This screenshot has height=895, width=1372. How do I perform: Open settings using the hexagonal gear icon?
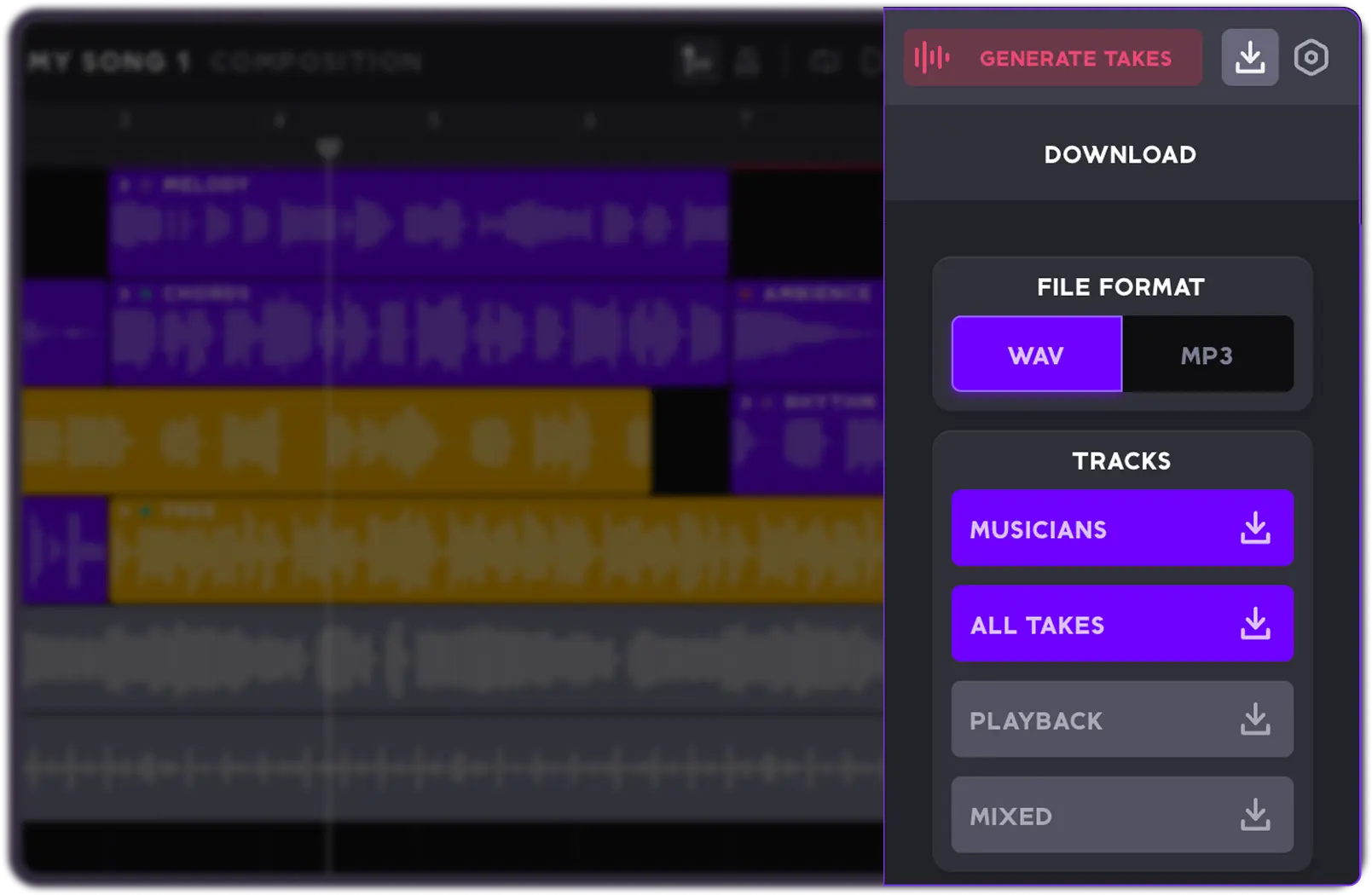(1311, 57)
